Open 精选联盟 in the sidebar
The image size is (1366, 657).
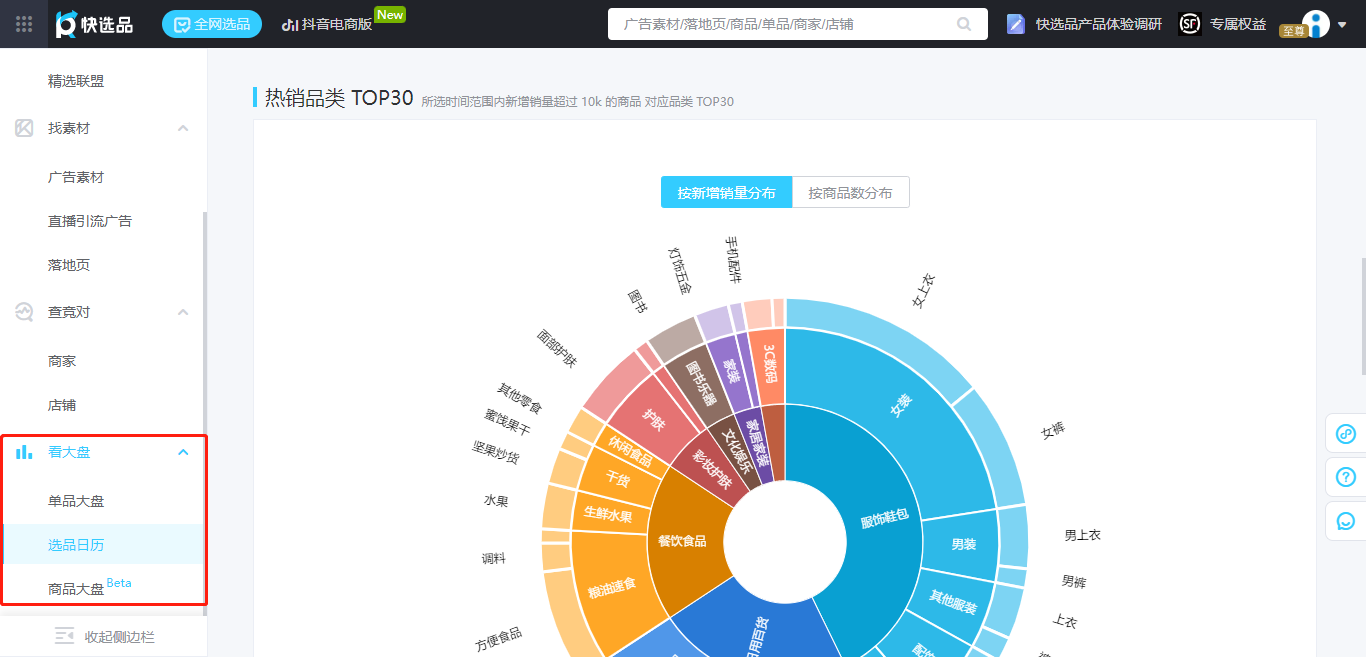point(76,81)
